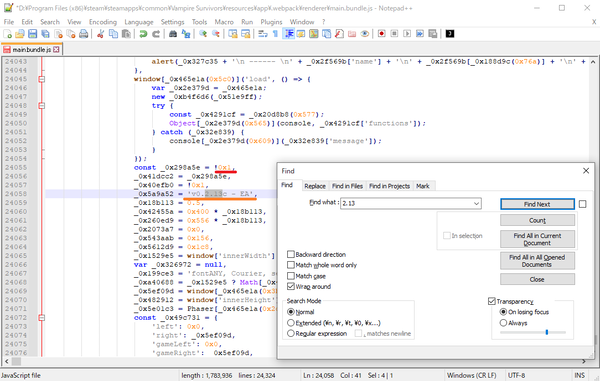Screen dimensions: 600x381
Task: Print the document via printer icon
Action: pos(83,34)
